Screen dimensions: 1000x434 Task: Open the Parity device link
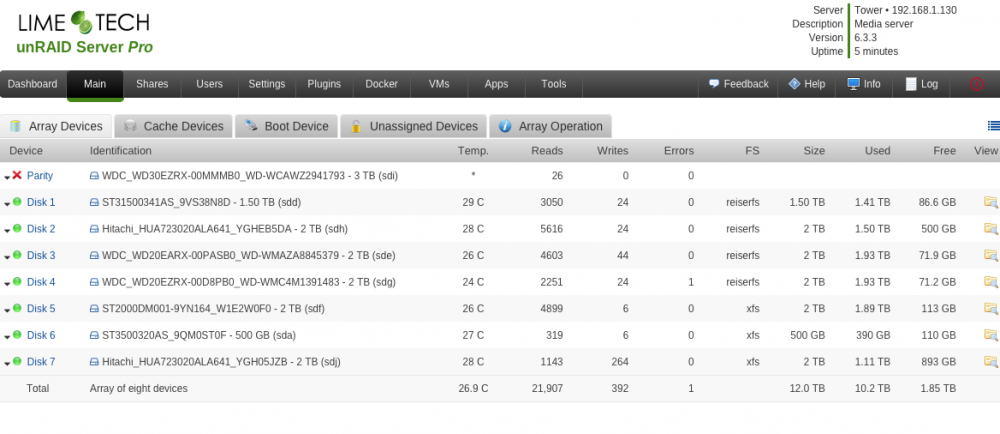point(40,176)
